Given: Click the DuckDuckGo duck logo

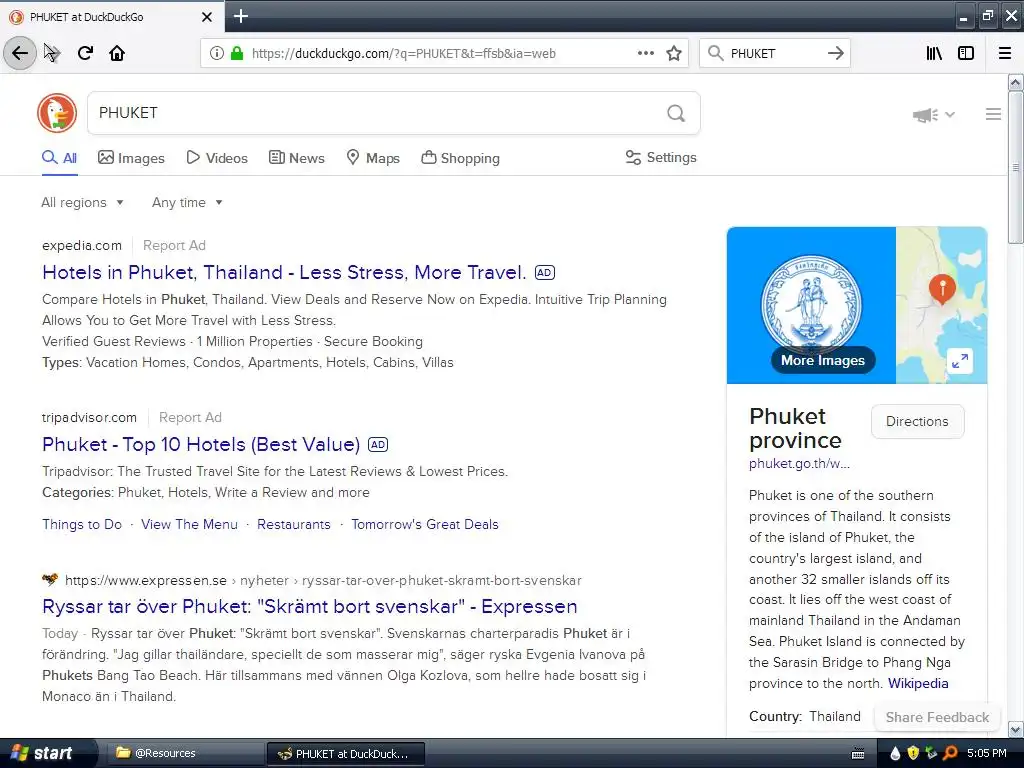Looking at the screenshot, I should pyautogui.click(x=57, y=113).
